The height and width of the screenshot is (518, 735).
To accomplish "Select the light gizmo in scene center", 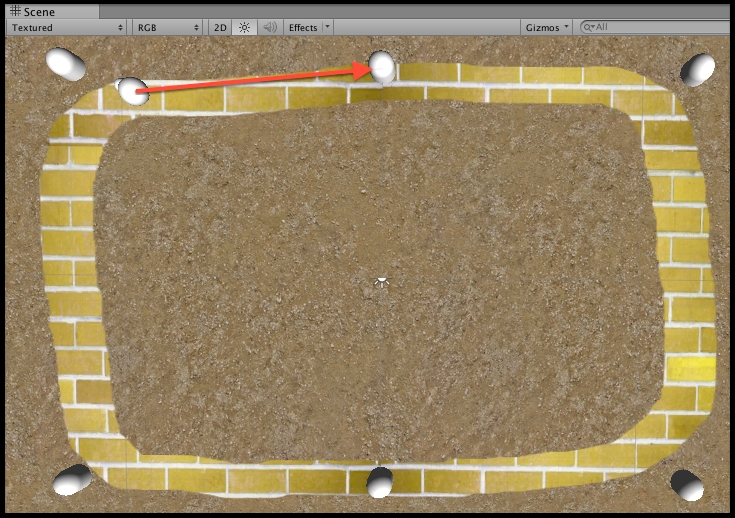I will [x=382, y=282].
